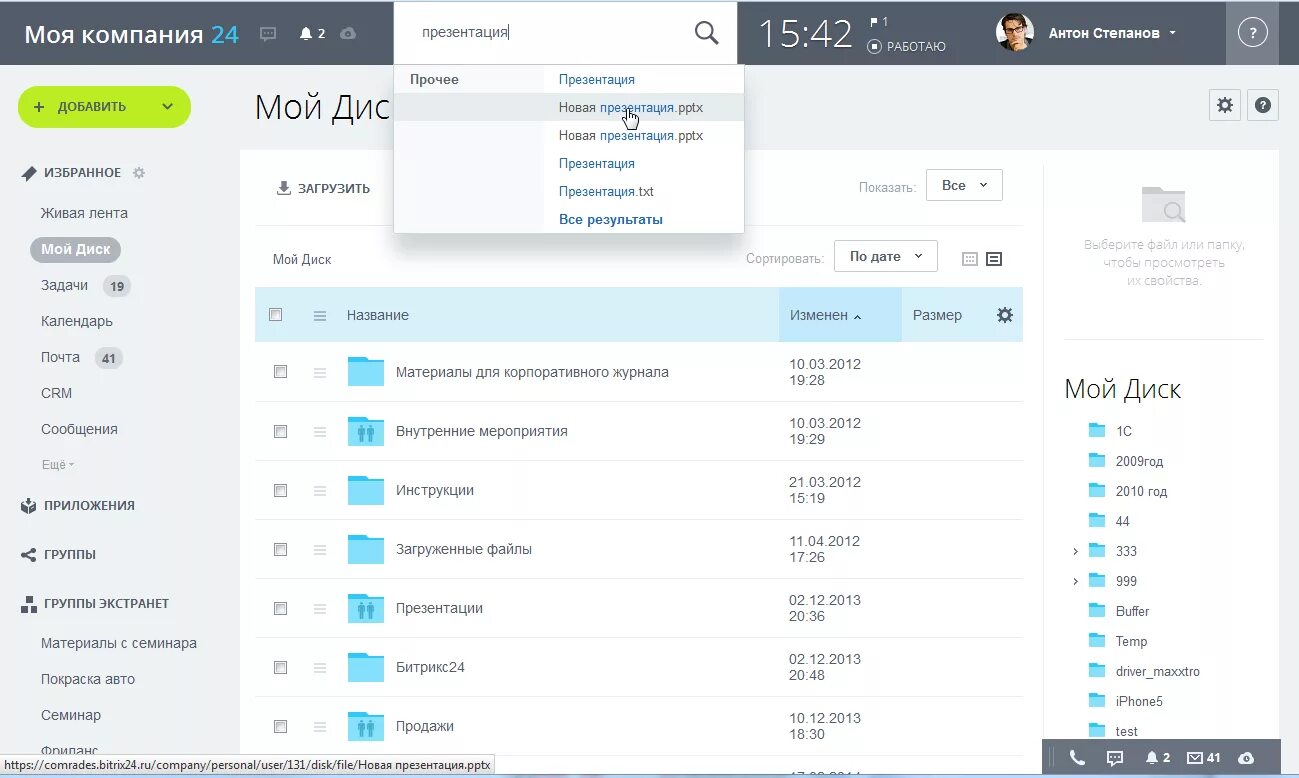Open disk settings gear next to title
The image size is (1299, 778).
1225,105
